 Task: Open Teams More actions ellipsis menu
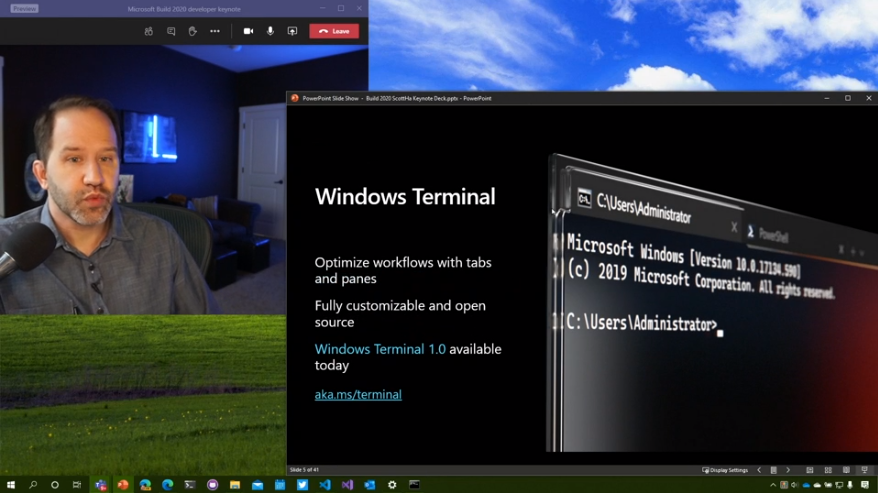pos(214,31)
